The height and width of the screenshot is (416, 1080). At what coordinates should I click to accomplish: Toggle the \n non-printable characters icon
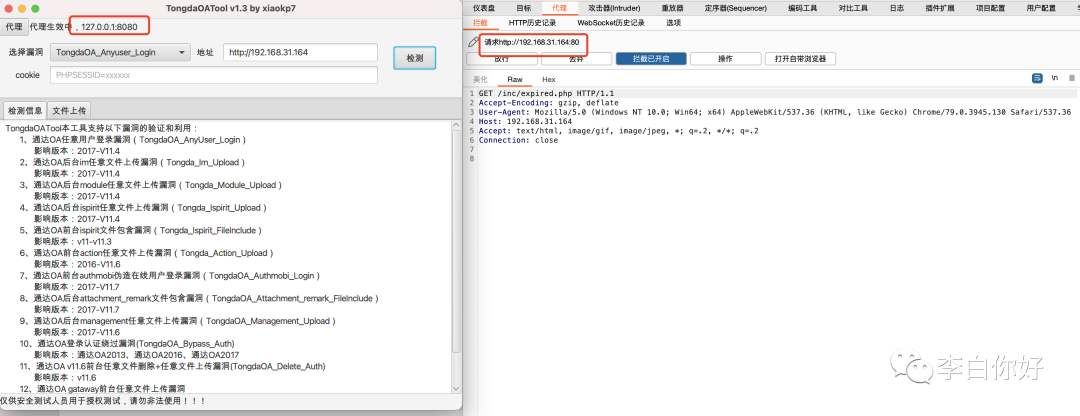pos(1055,79)
